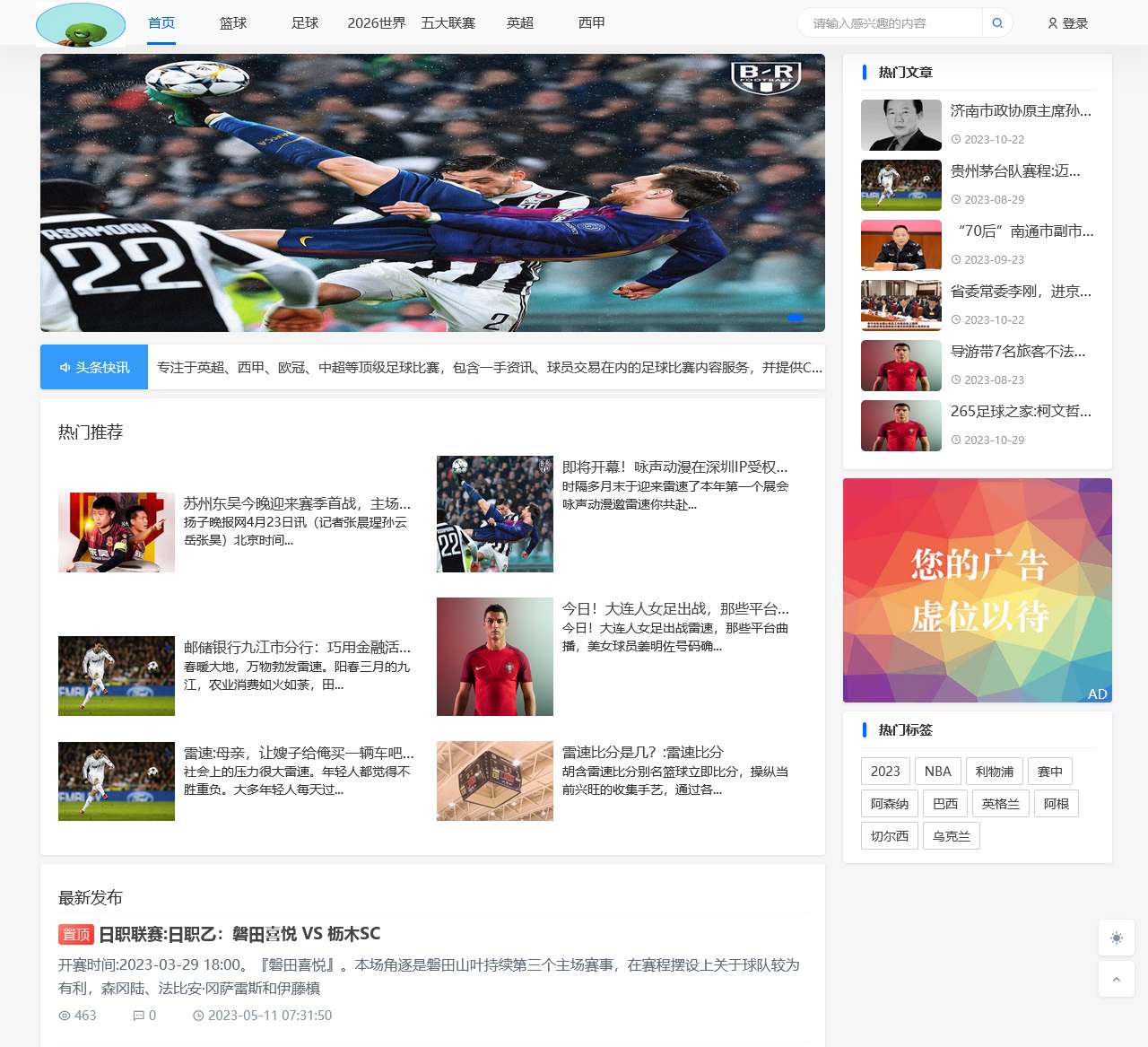The image size is (1148, 1047).
Task: Click thumbnail beside 贵州茅台队赛程 article
Action: (x=901, y=185)
